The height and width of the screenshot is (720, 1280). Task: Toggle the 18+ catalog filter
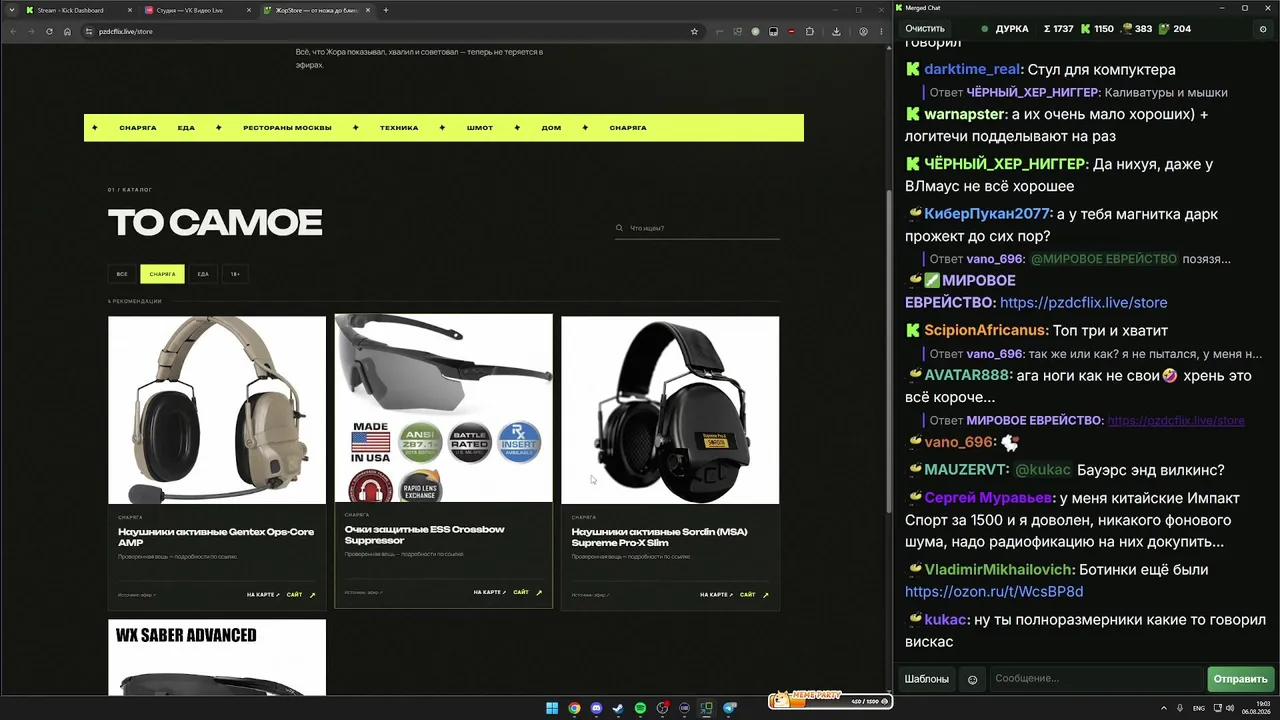pos(235,274)
